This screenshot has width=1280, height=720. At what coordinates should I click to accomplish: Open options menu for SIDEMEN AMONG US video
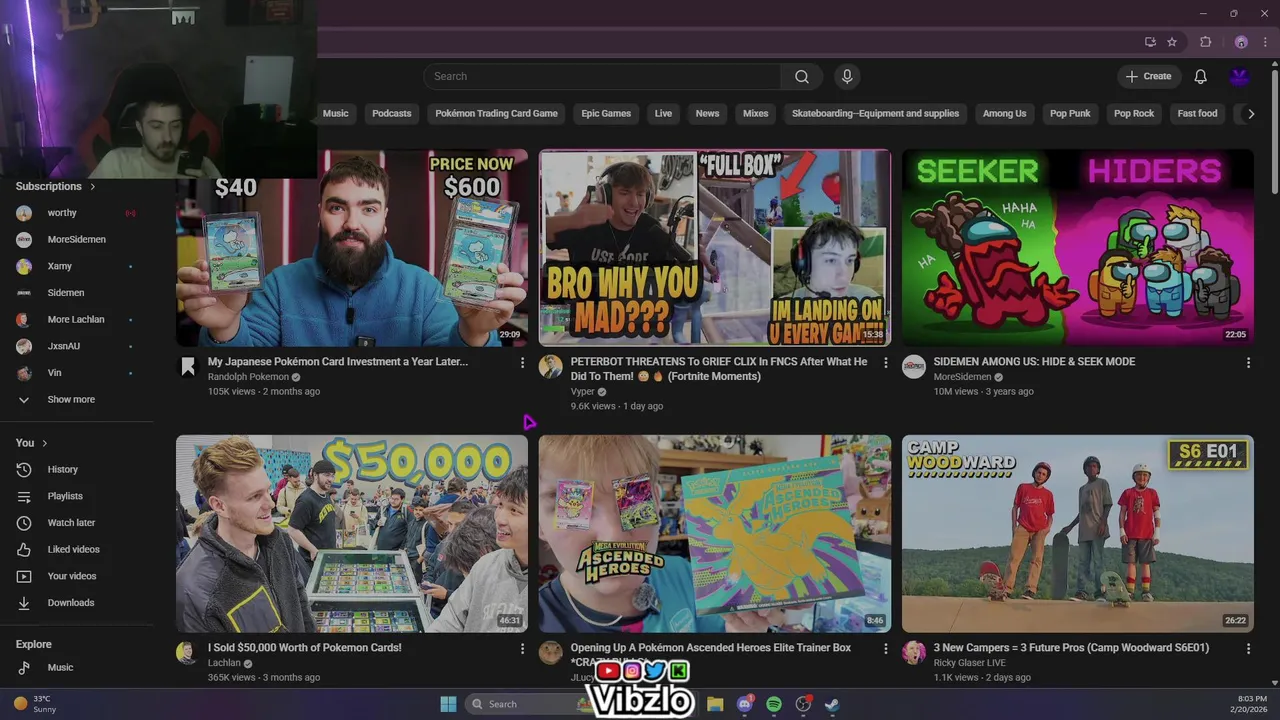click(1248, 363)
